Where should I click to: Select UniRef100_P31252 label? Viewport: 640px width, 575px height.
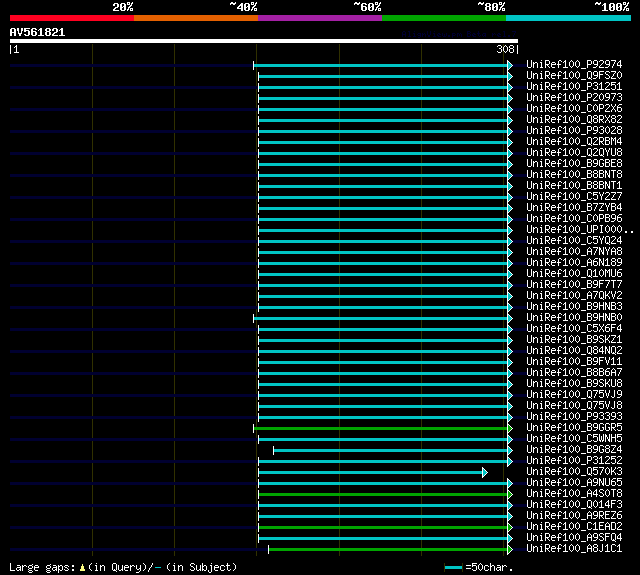(574, 461)
